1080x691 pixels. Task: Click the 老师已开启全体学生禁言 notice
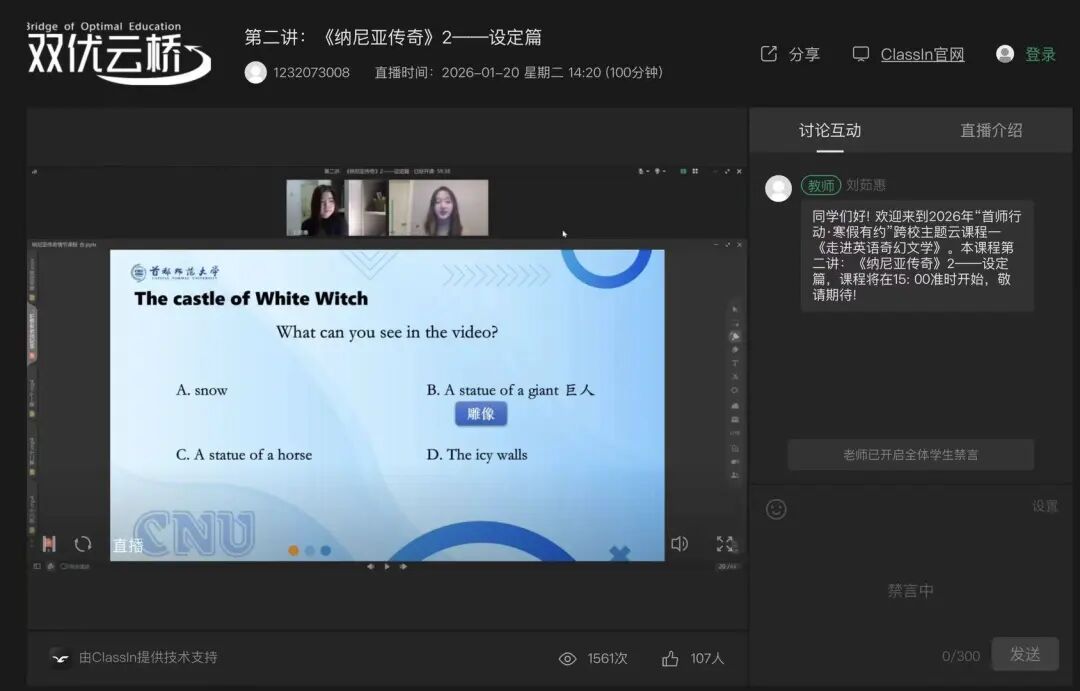pos(911,455)
